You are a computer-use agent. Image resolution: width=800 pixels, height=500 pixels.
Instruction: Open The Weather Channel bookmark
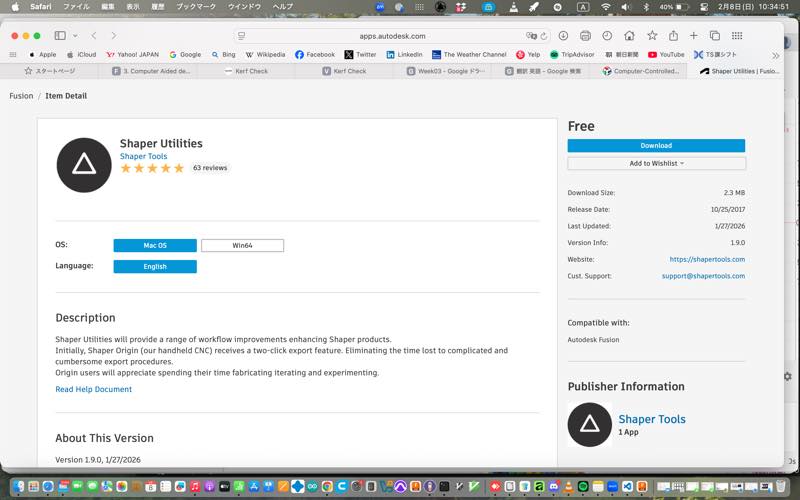point(469,55)
